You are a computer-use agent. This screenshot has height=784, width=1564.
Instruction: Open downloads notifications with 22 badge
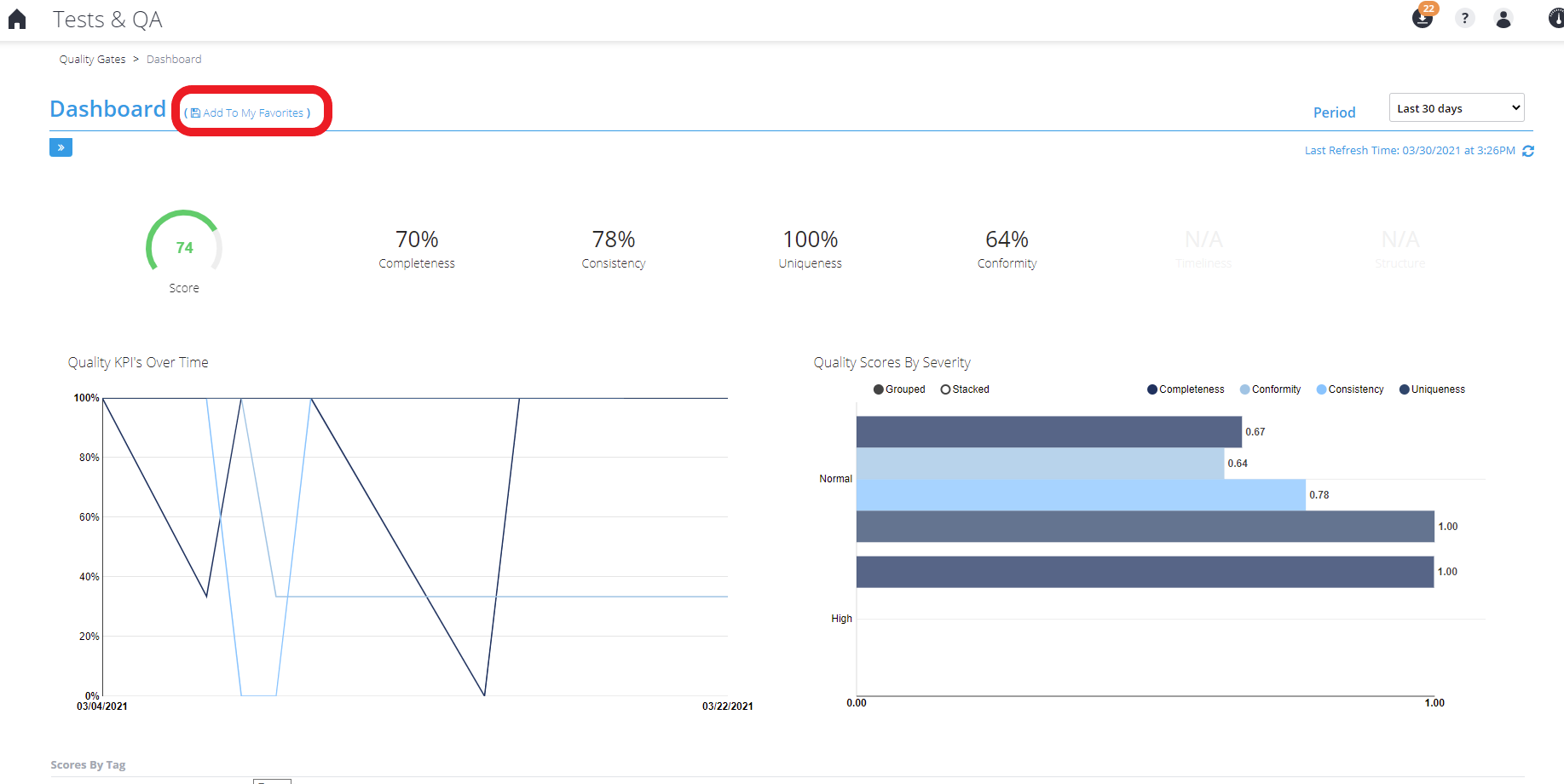[x=1423, y=16]
